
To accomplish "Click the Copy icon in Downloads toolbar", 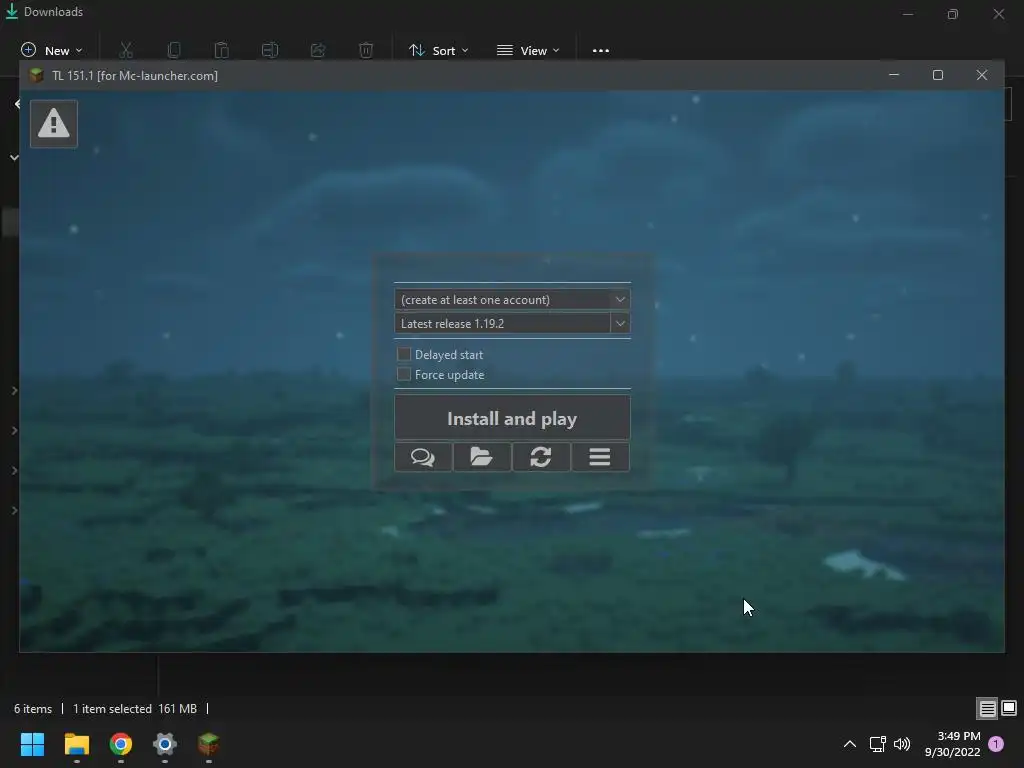I will 174,50.
